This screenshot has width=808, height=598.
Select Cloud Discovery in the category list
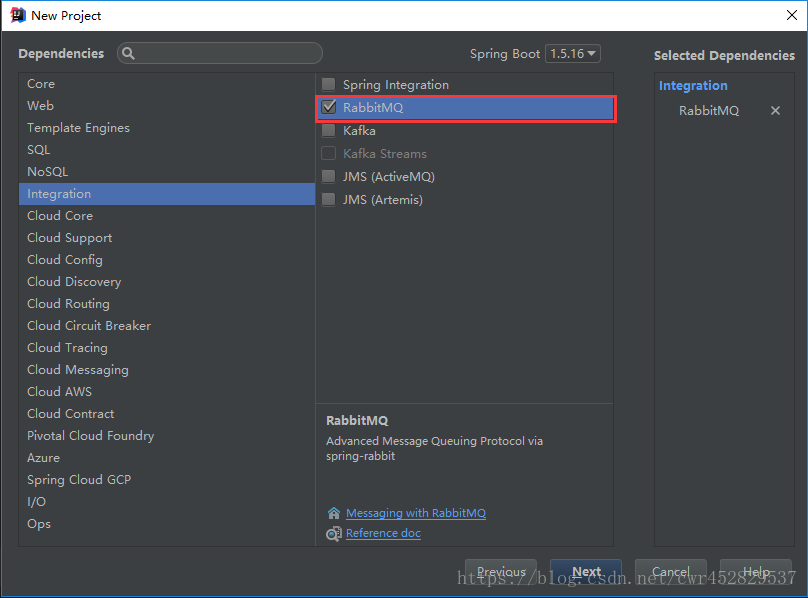pyautogui.click(x=166, y=281)
